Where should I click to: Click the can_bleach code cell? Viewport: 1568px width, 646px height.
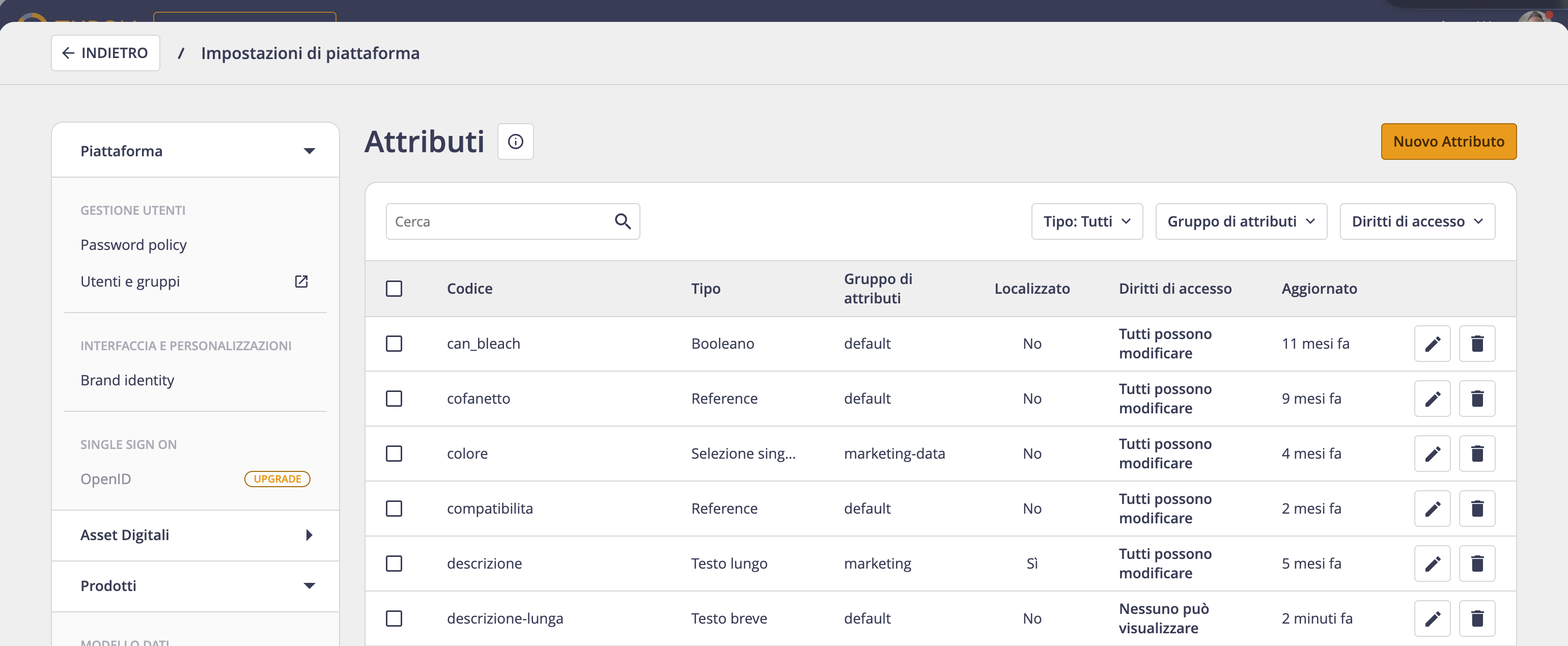coord(483,344)
